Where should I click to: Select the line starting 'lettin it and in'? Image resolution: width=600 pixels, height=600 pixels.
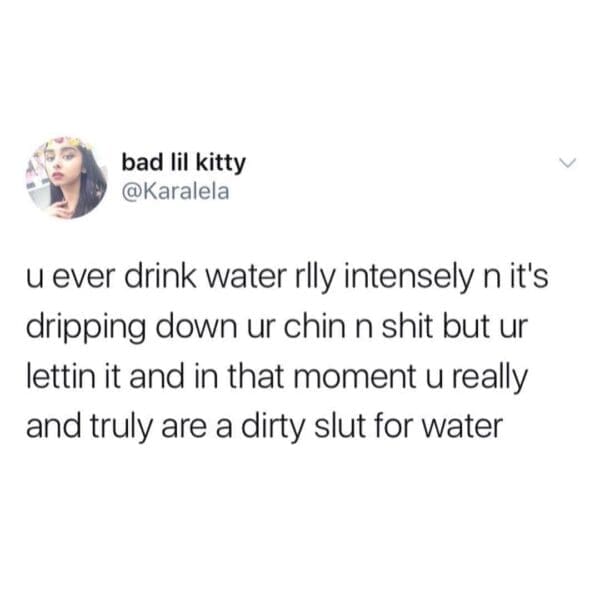pyautogui.click(x=277, y=377)
